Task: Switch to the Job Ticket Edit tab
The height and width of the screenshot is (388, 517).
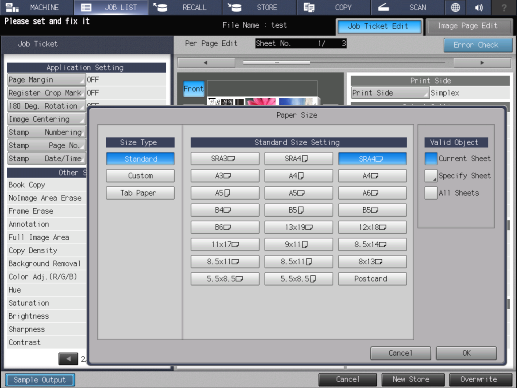Action: pos(379,26)
